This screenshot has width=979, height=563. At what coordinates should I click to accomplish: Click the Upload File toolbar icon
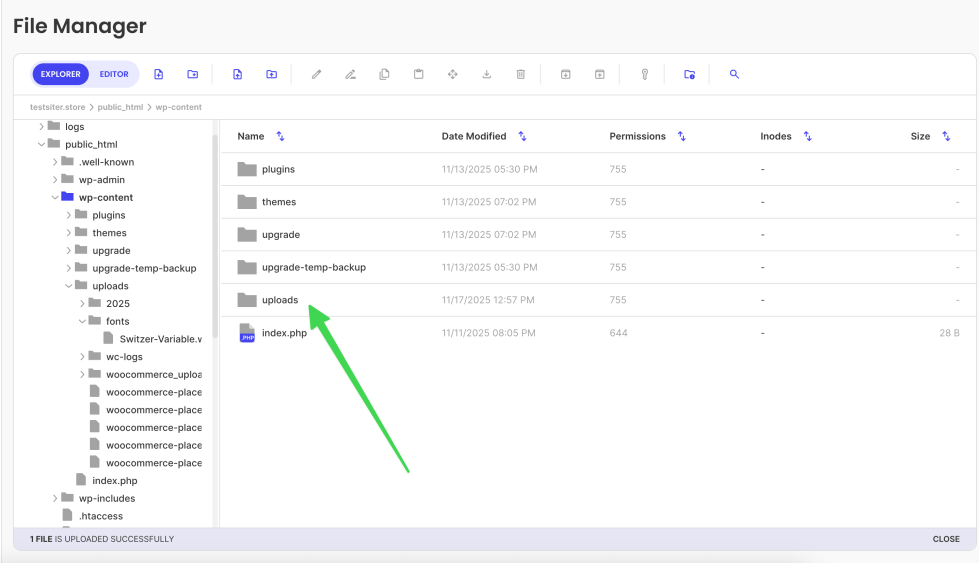point(237,74)
